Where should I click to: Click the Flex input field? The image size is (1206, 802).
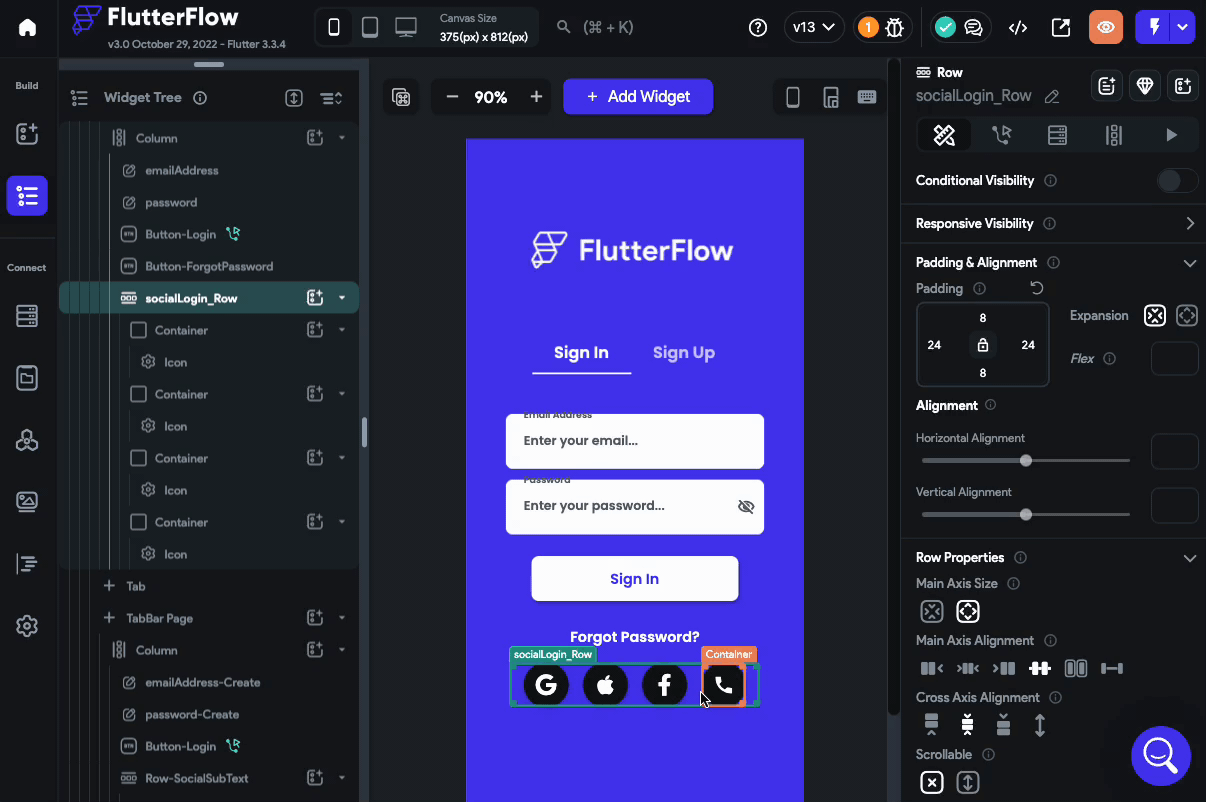1175,358
